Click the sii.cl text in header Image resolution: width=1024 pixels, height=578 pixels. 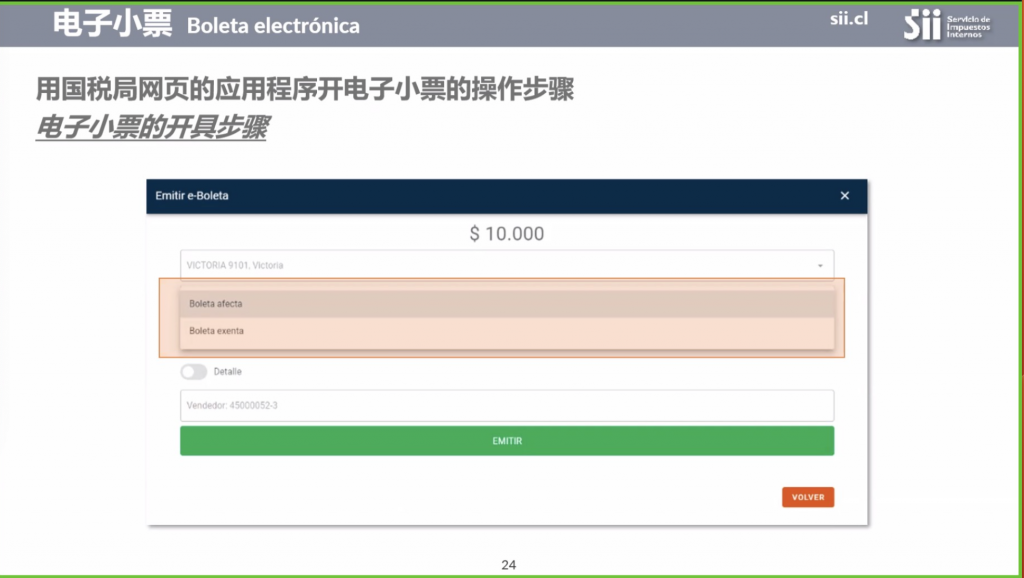point(849,19)
